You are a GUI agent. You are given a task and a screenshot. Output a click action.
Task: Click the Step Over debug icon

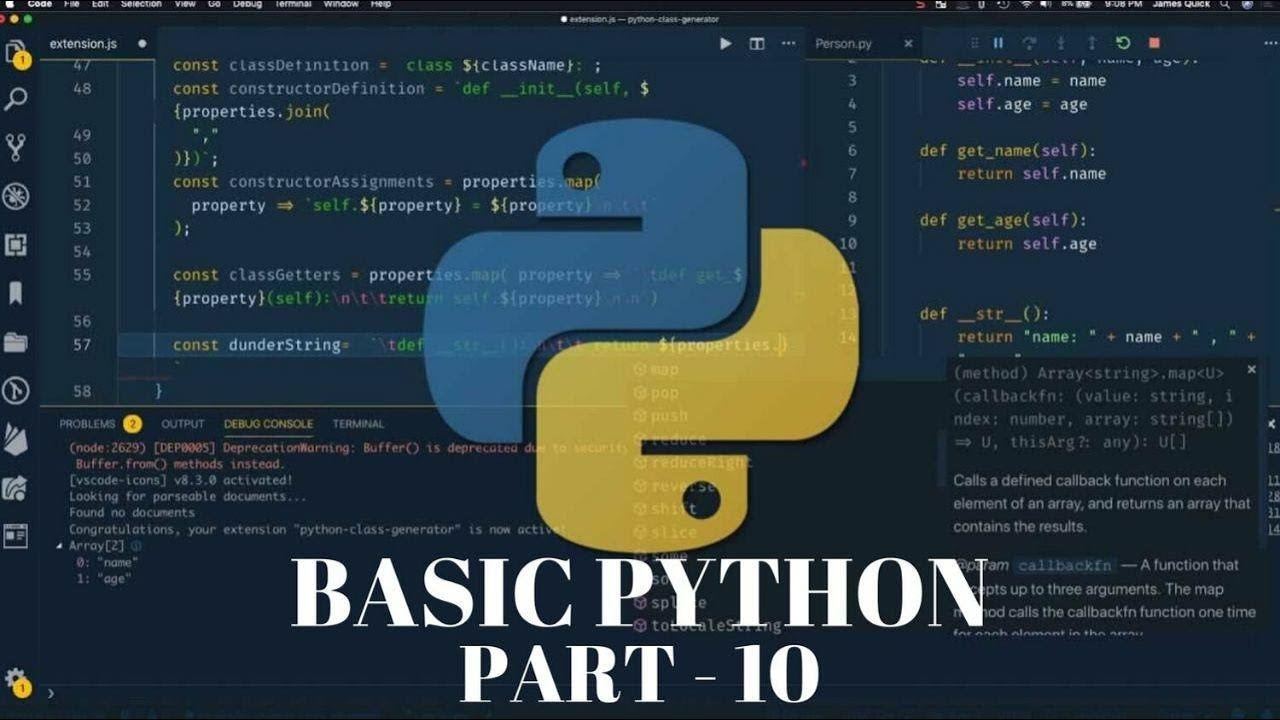[1029, 43]
